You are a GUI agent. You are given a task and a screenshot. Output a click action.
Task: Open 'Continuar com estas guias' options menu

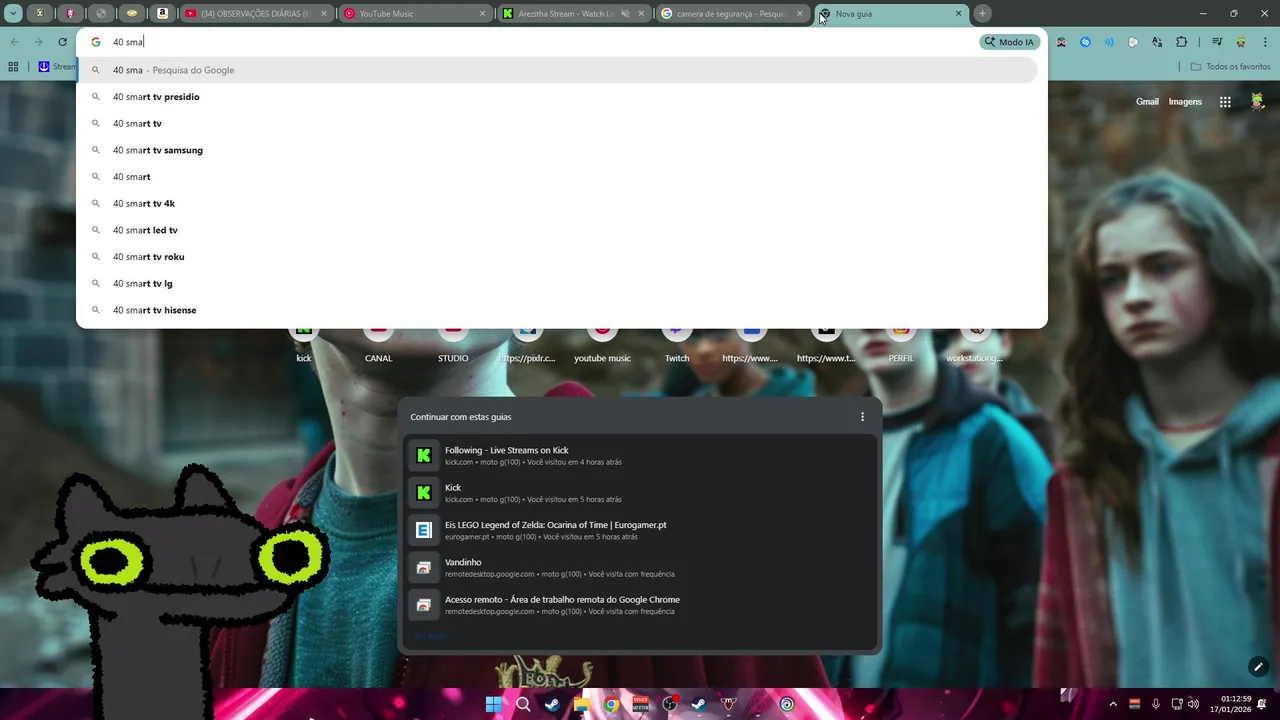(862, 417)
